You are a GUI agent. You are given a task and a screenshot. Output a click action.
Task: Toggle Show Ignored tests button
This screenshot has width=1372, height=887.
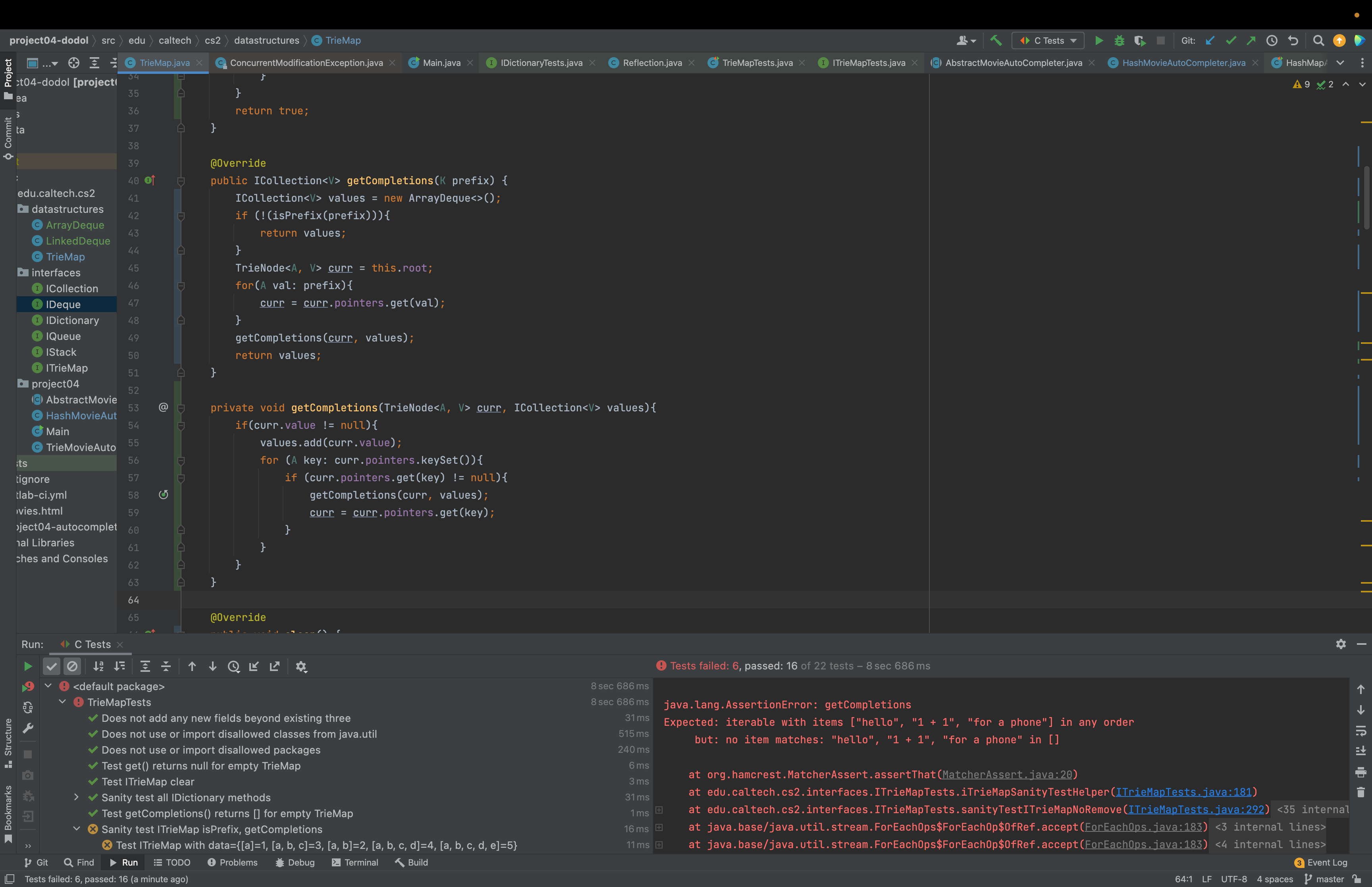(72, 666)
